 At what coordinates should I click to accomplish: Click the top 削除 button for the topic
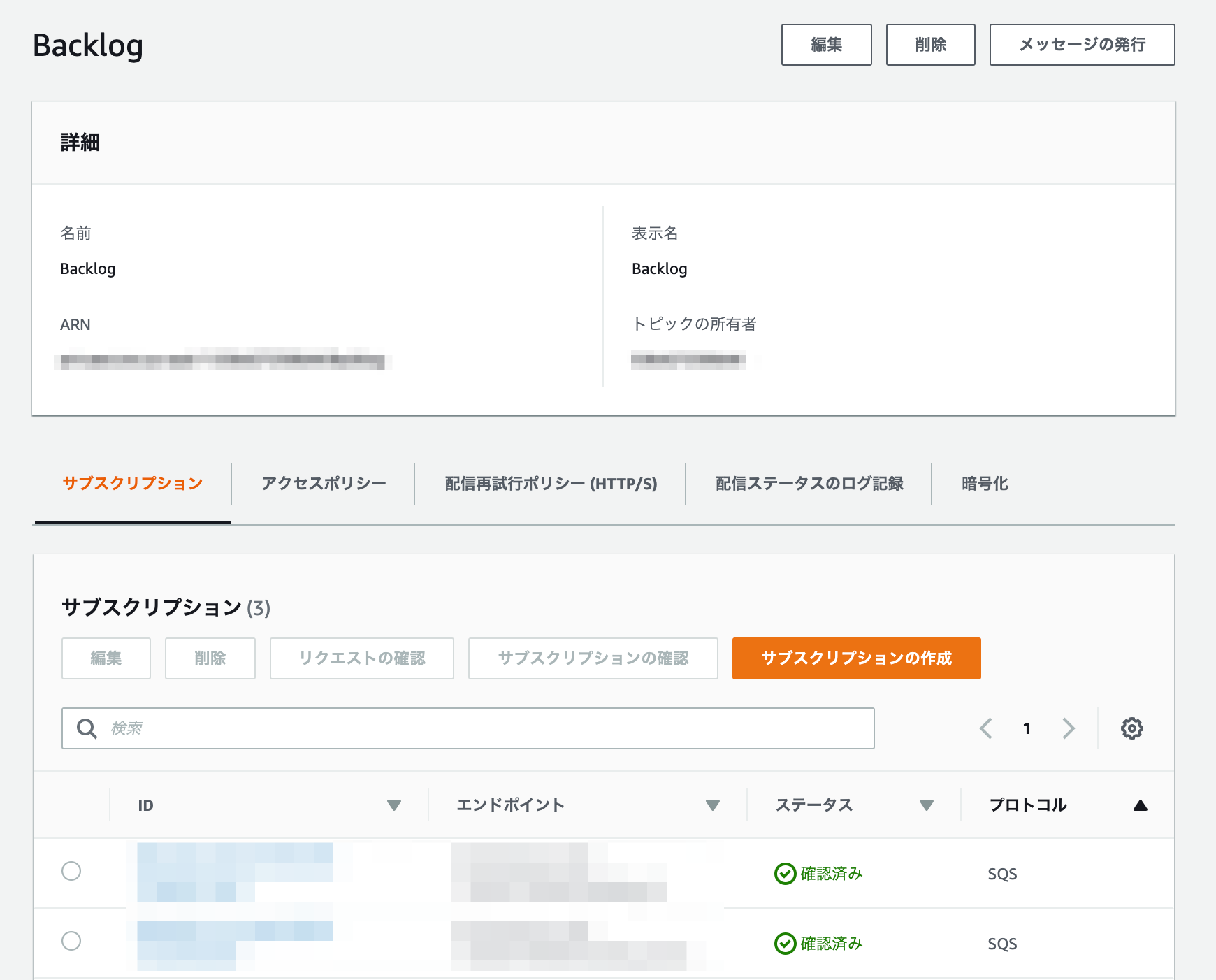click(x=931, y=45)
